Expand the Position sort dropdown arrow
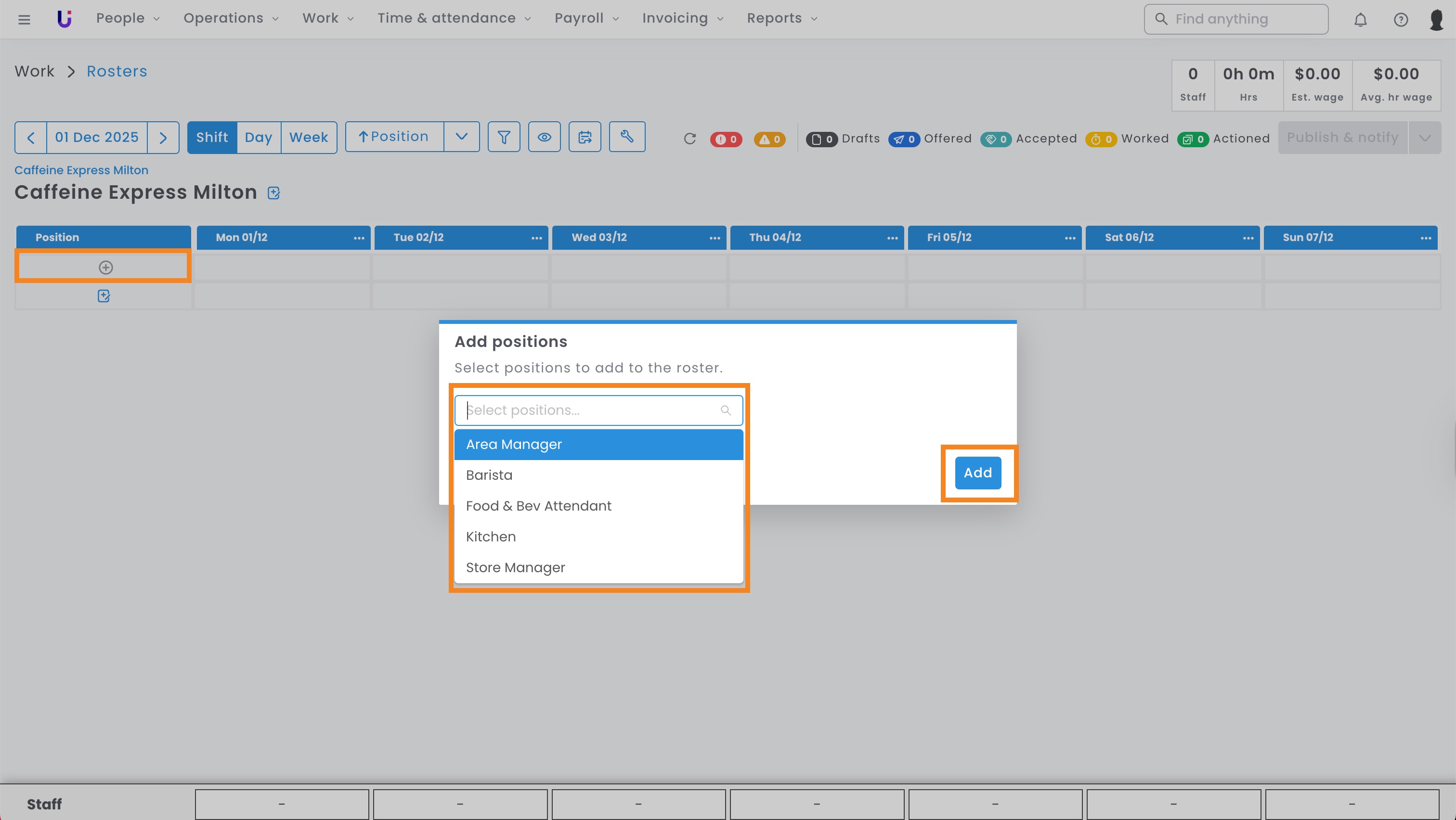Viewport: 1456px width, 820px height. tap(461, 137)
